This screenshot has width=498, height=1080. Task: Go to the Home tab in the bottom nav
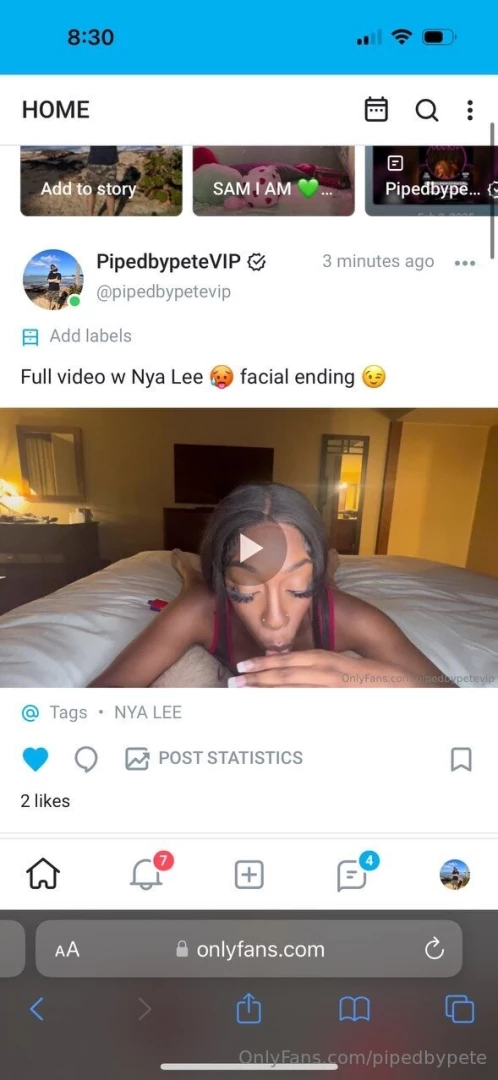pos(43,875)
